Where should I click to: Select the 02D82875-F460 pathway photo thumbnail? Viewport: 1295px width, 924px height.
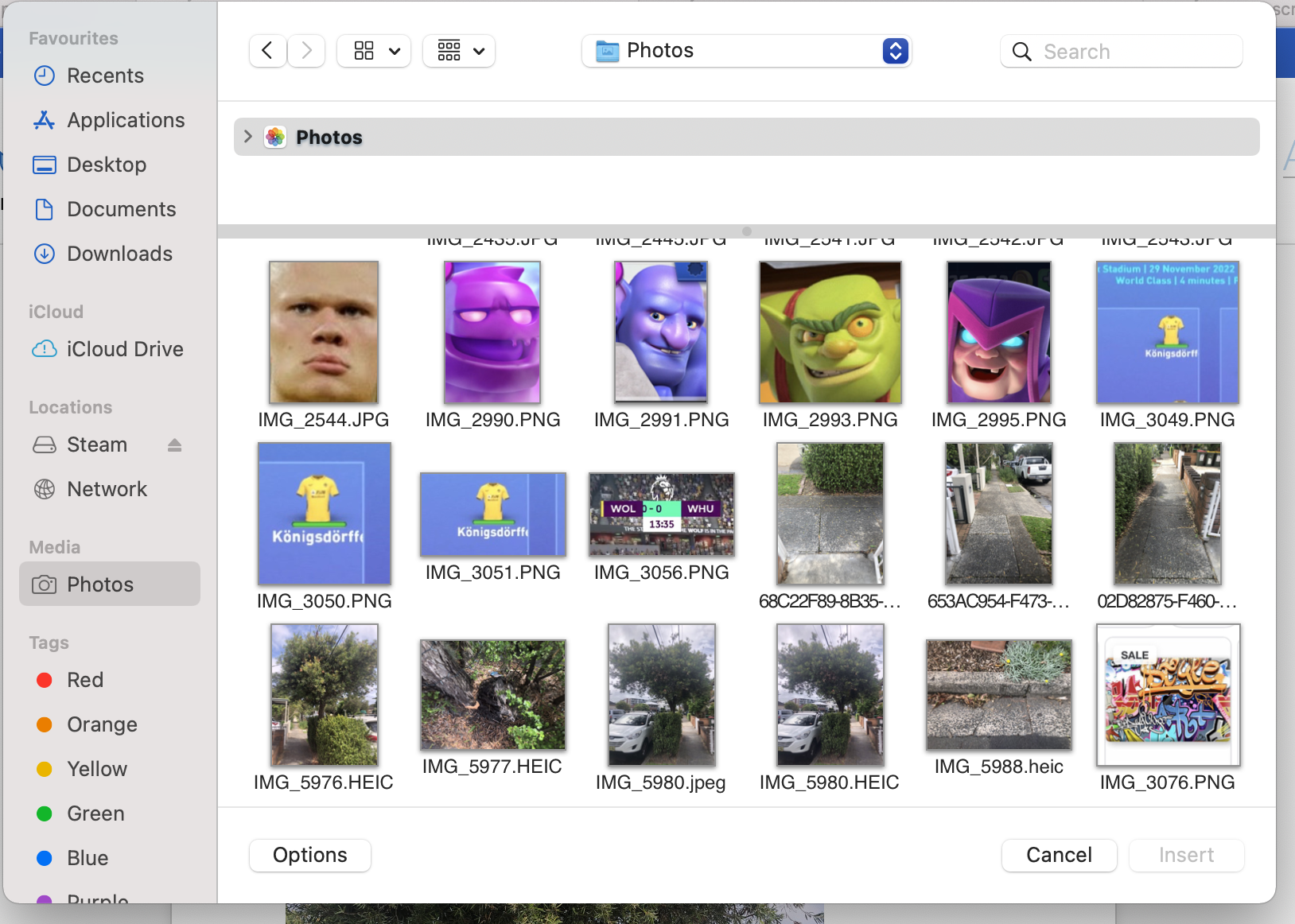tap(1168, 514)
